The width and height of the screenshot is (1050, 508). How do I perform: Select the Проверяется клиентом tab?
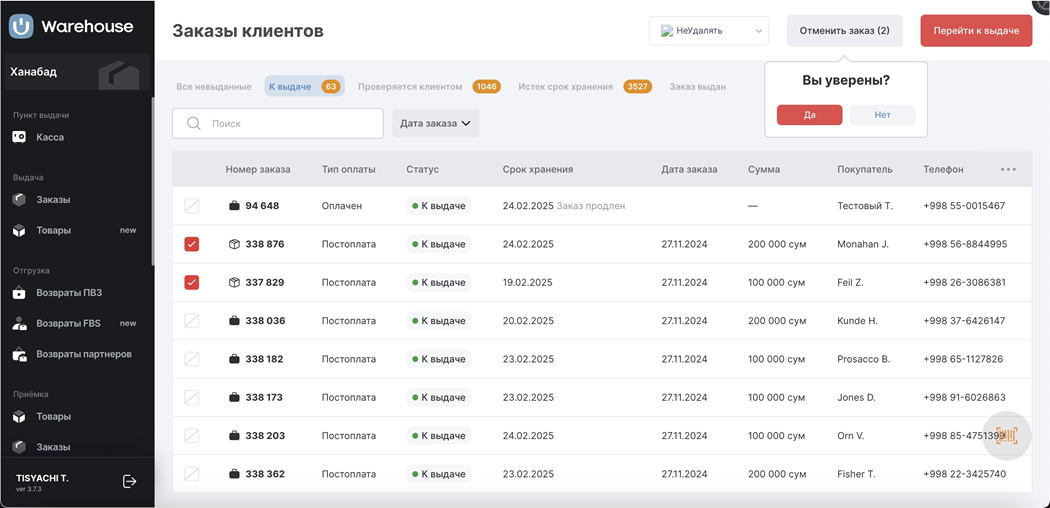point(428,87)
